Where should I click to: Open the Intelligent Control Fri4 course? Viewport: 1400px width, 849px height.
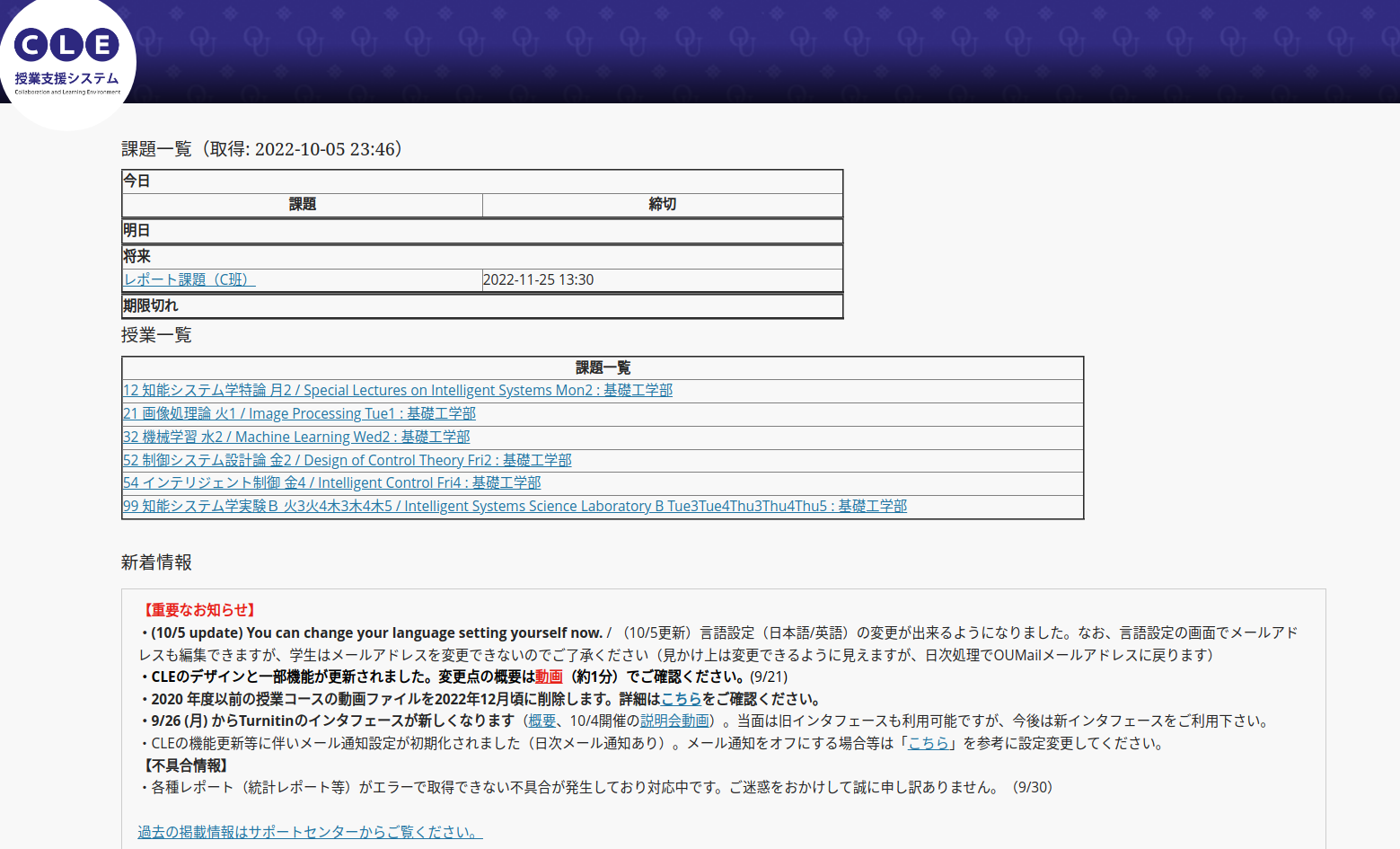[332, 482]
